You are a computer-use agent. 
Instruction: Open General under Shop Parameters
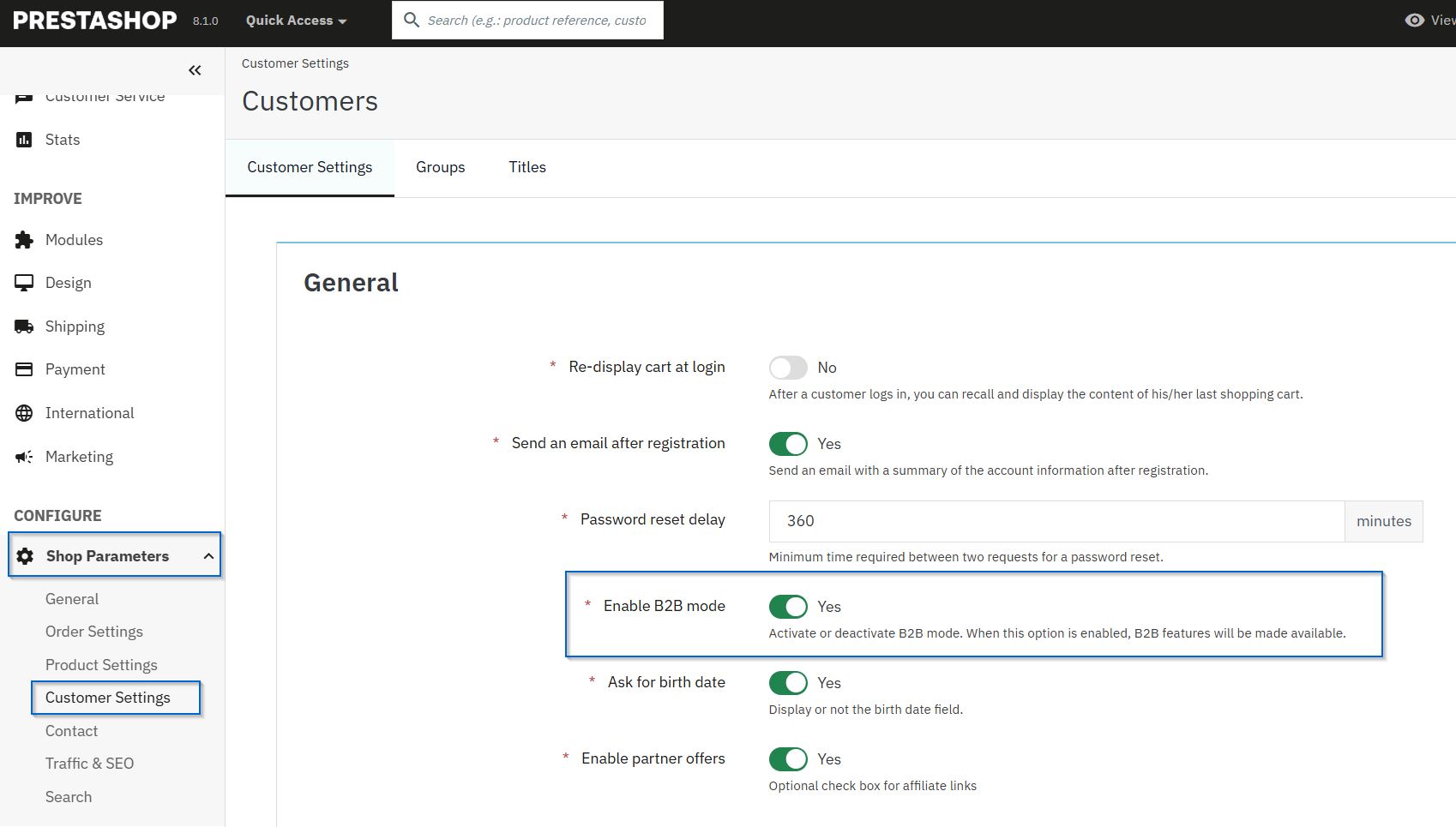tap(72, 599)
